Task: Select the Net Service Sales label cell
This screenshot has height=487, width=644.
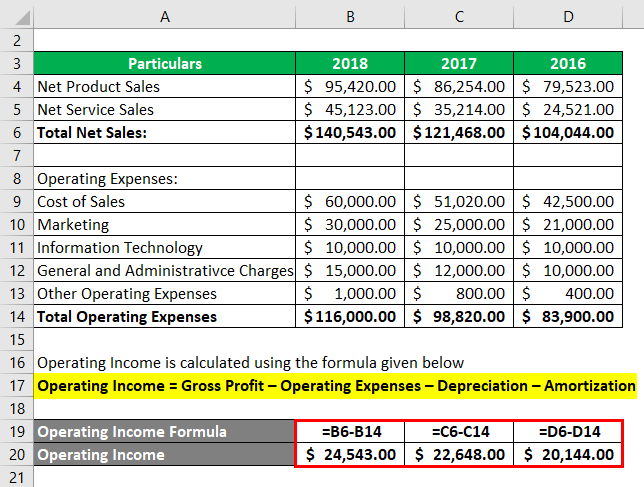Action: coord(165,109)
